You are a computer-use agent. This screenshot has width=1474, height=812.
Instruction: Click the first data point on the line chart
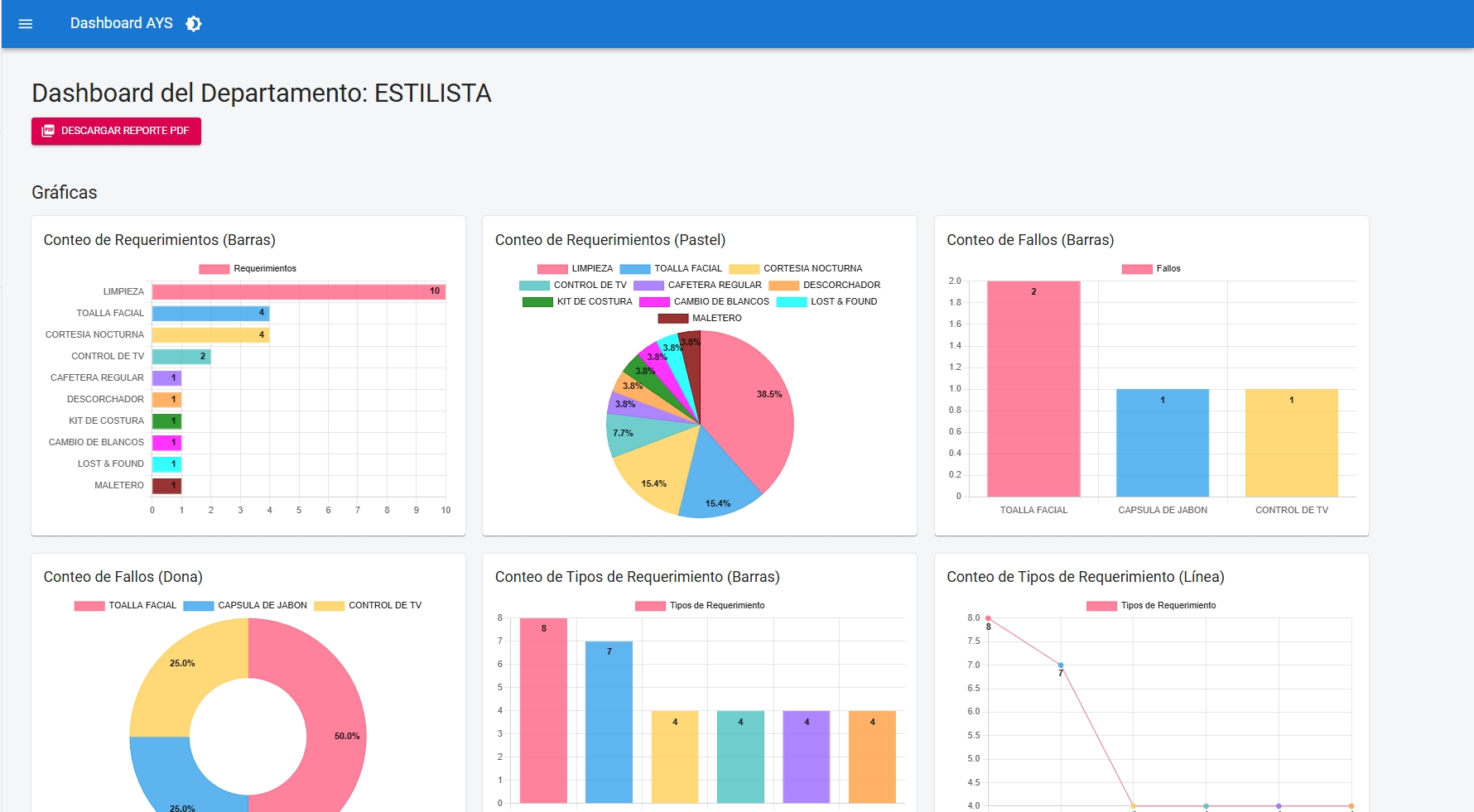point(987,617)
